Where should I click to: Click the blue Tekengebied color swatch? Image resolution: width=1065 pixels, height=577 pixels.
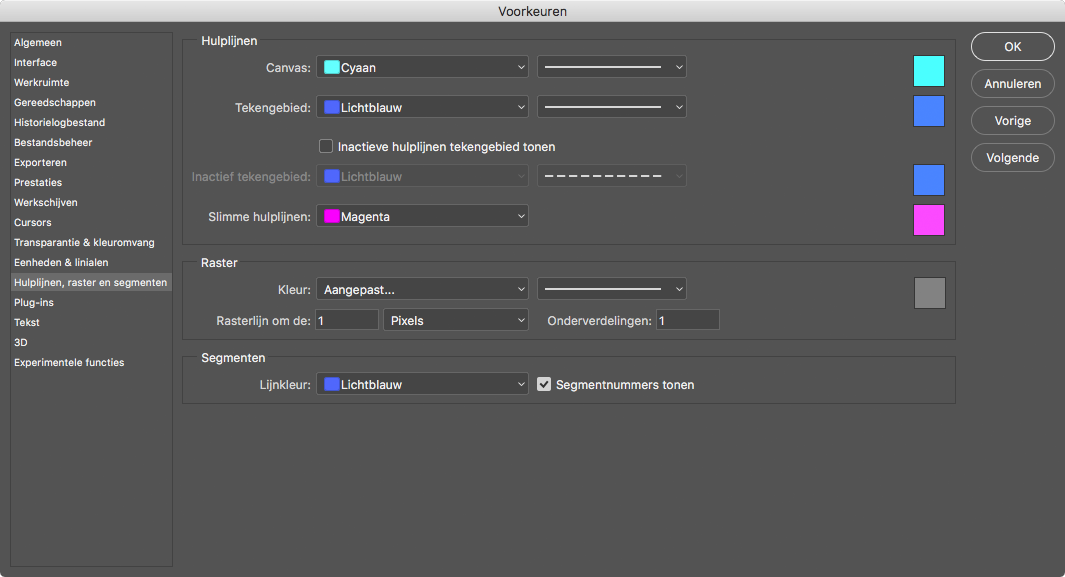click(928, 111)
